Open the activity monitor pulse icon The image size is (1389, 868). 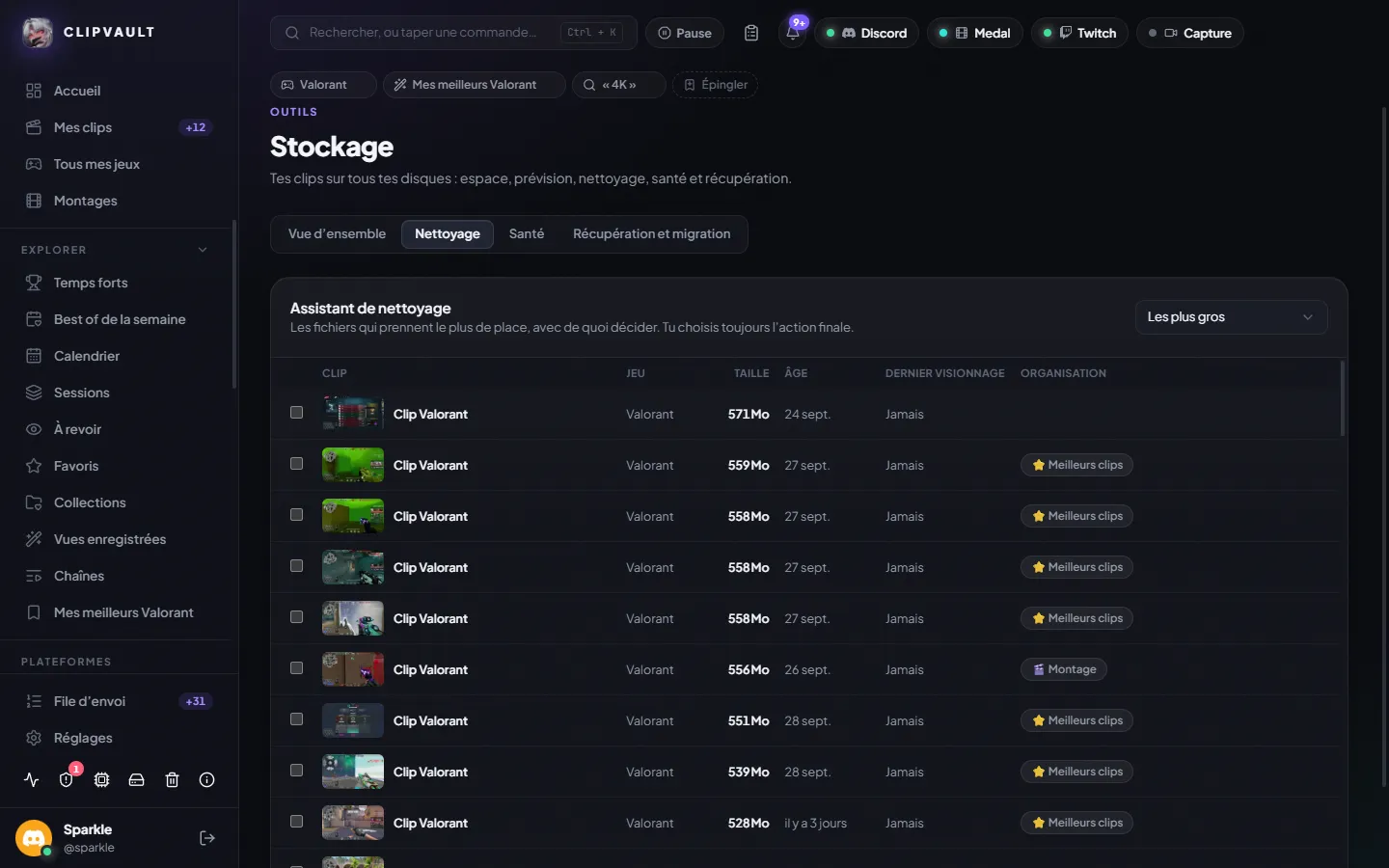tap(32, 780)
